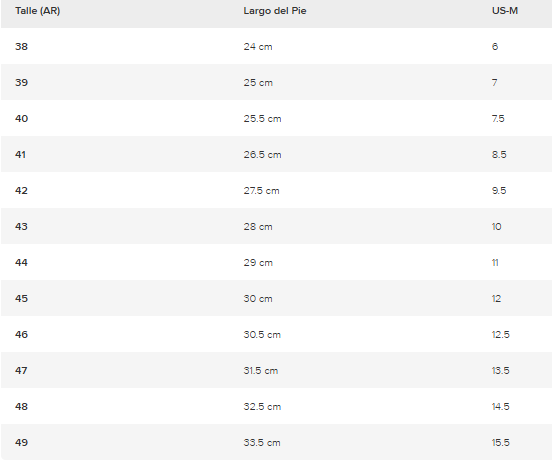The width and height of the screenshot is (552, 465).
Task: Click US-M value 15.5
Action: coord(501,443)
